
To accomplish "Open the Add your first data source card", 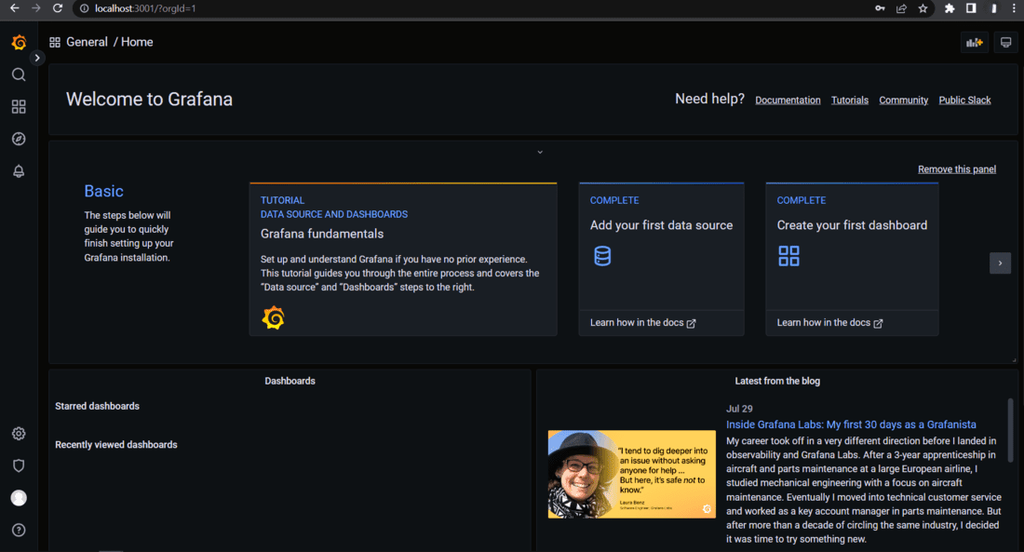I will 661,246.
